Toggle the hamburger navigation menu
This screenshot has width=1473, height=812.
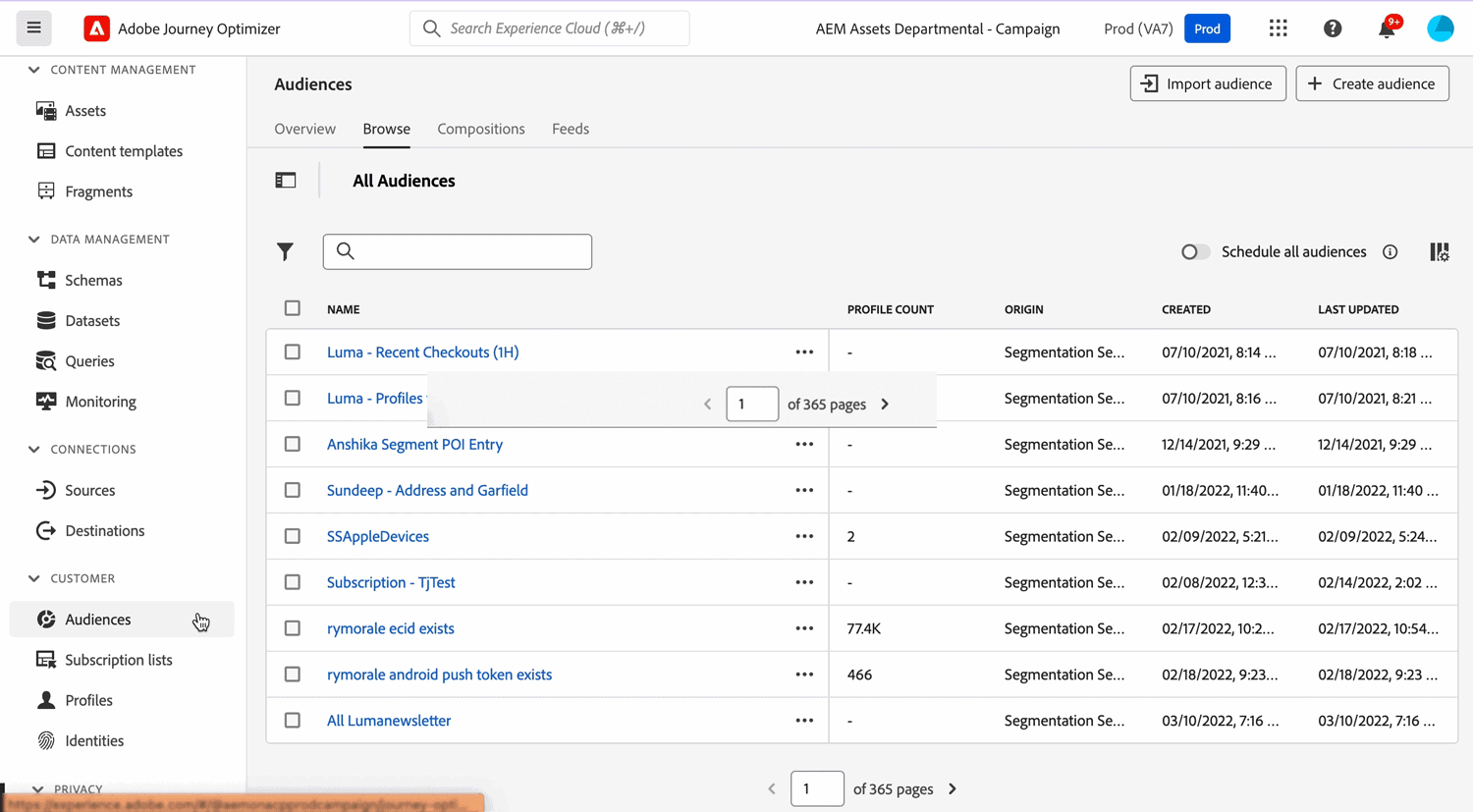(33, 28)
